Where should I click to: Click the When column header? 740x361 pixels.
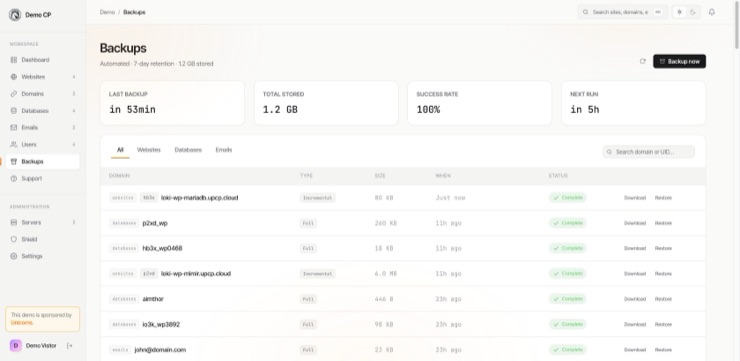coord(443,176)
